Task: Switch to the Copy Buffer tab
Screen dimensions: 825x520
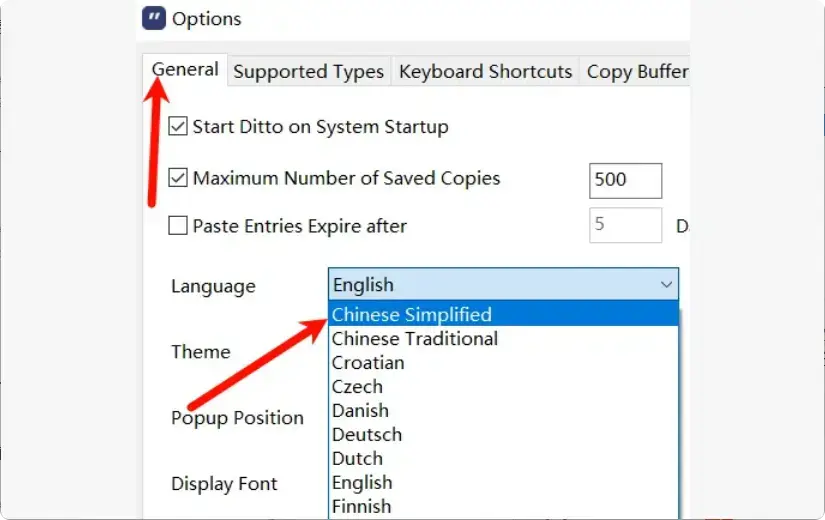Action: [x=636, y=72]
